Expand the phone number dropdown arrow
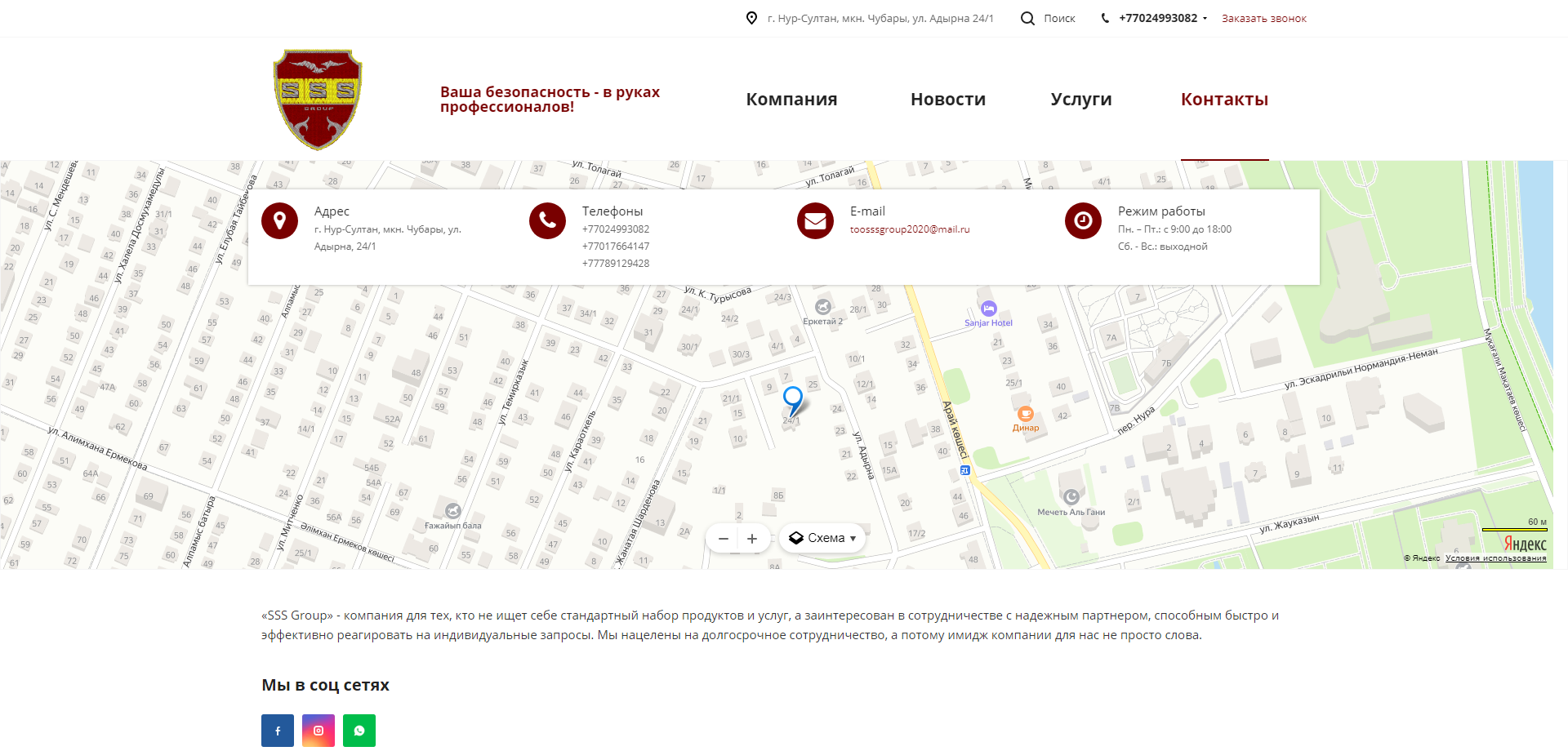The image size is (1568, 751). tap(1205, 19)
